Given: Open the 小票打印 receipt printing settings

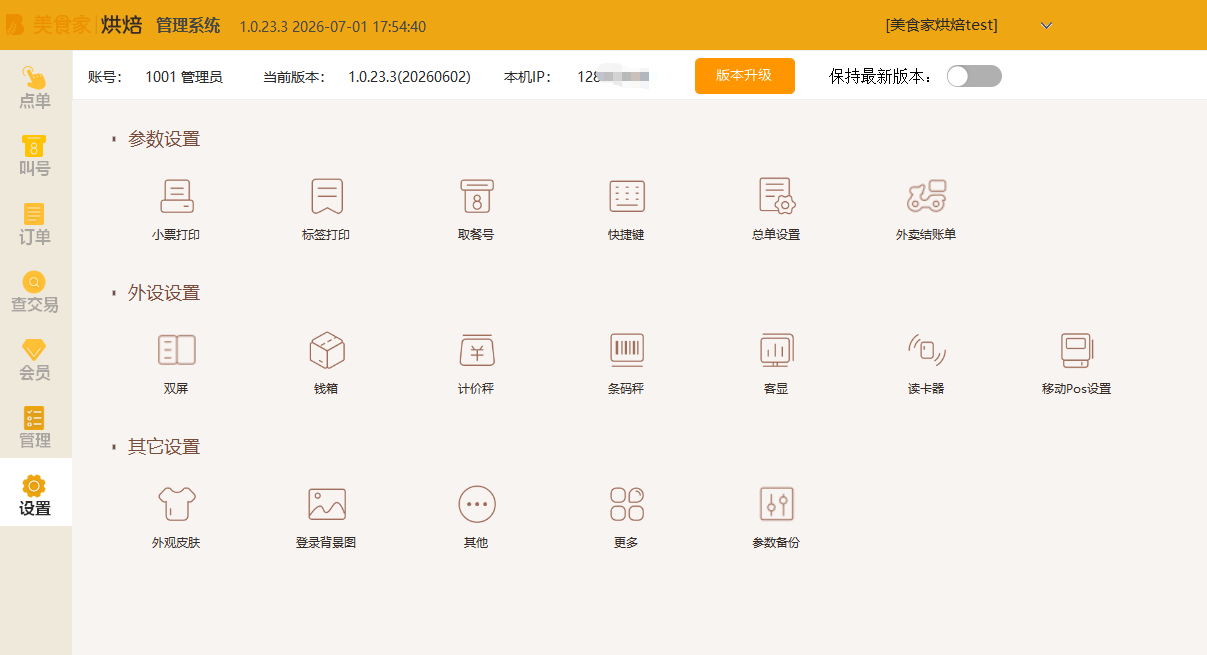Looking at the screenshot, I should (176, 209).
